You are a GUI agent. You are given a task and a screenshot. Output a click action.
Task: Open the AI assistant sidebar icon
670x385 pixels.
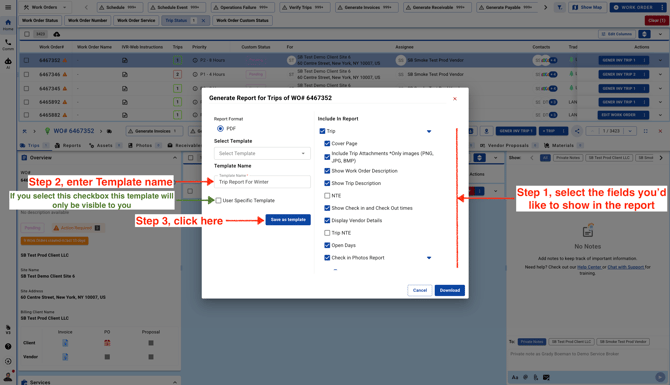(x=8, y=63)
